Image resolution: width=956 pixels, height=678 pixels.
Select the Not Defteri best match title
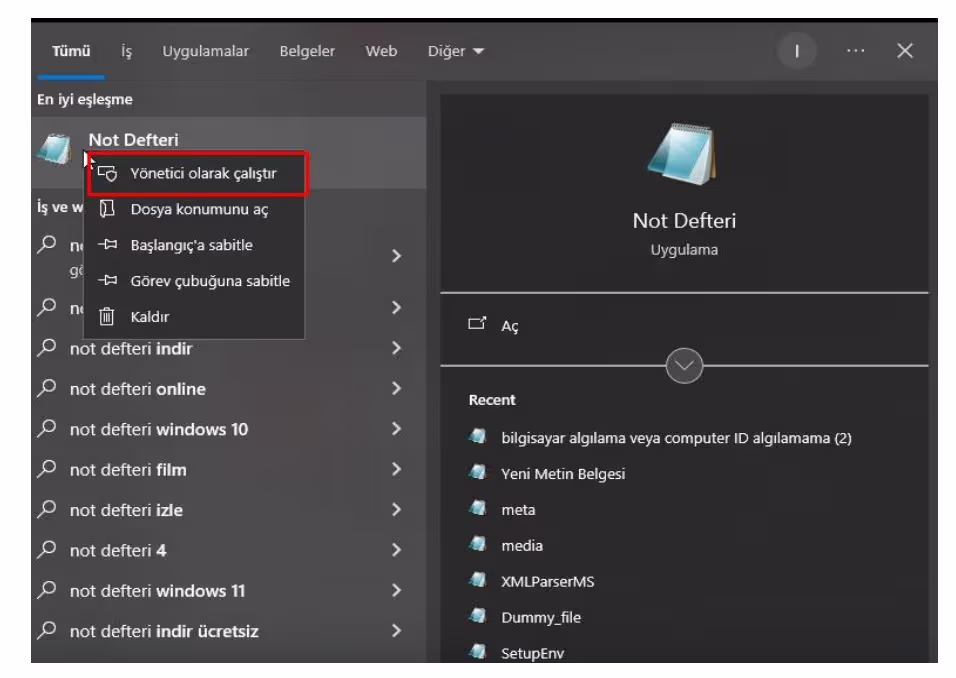click(134, 140)
